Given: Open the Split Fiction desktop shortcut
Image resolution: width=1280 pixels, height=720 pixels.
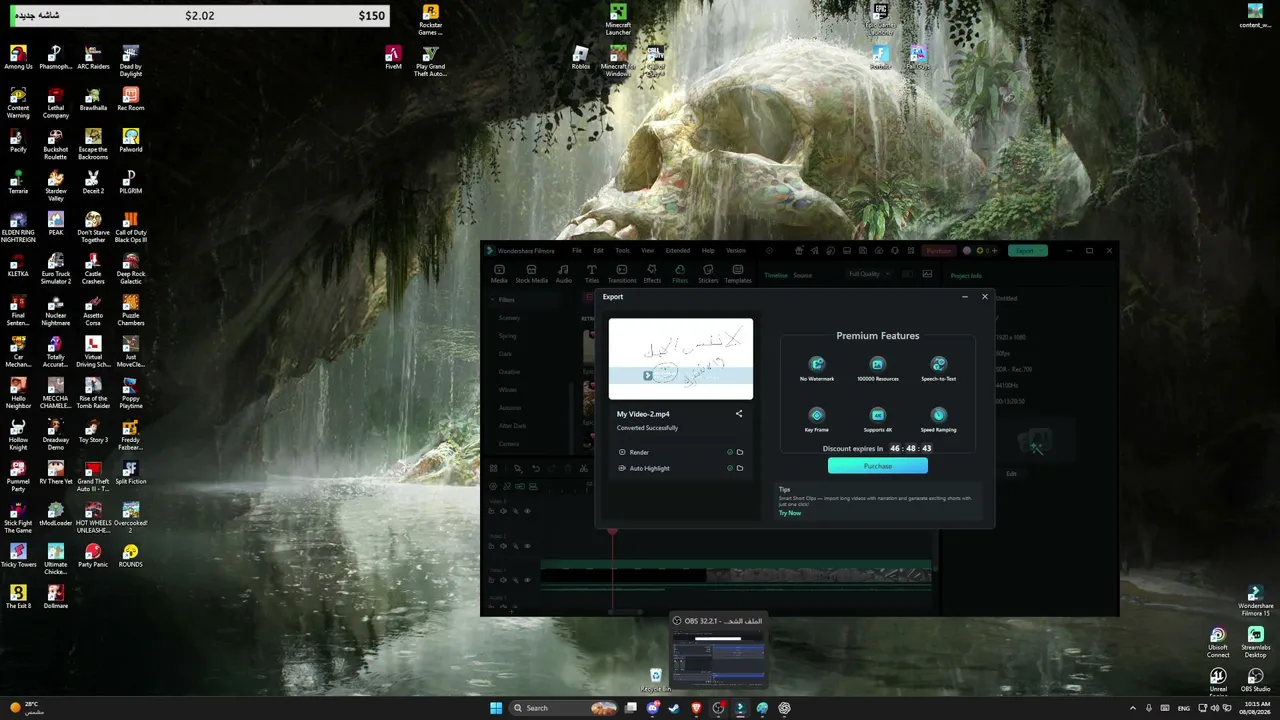Looking at the screenshot, I should [130, 472].
